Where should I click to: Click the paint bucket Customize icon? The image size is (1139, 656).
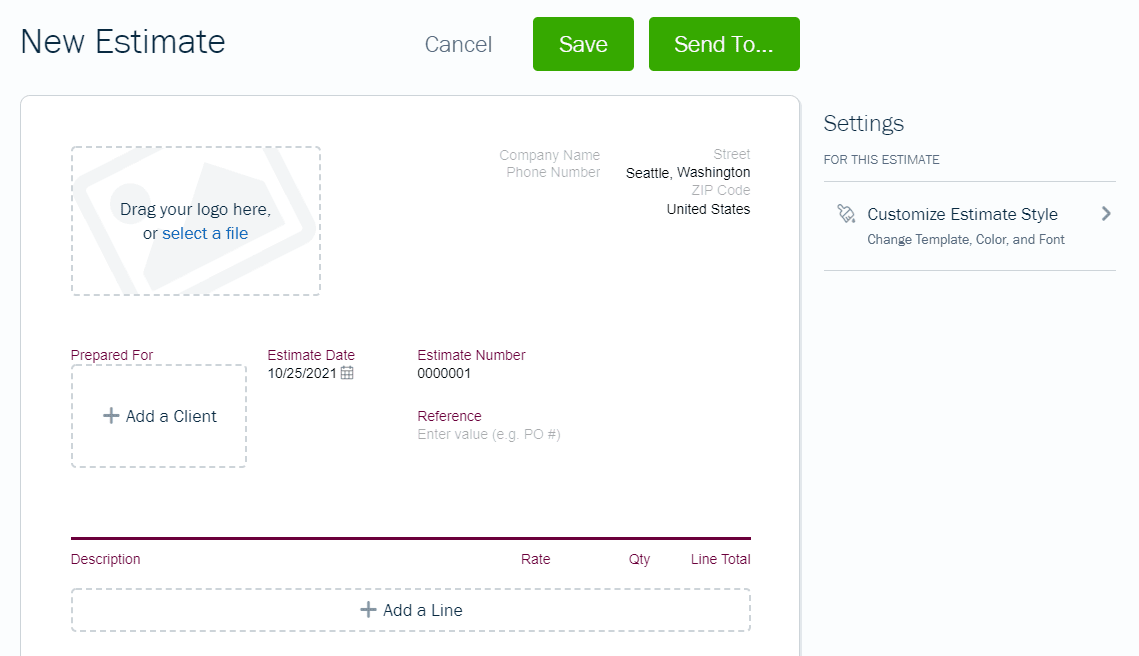[846, 214]
